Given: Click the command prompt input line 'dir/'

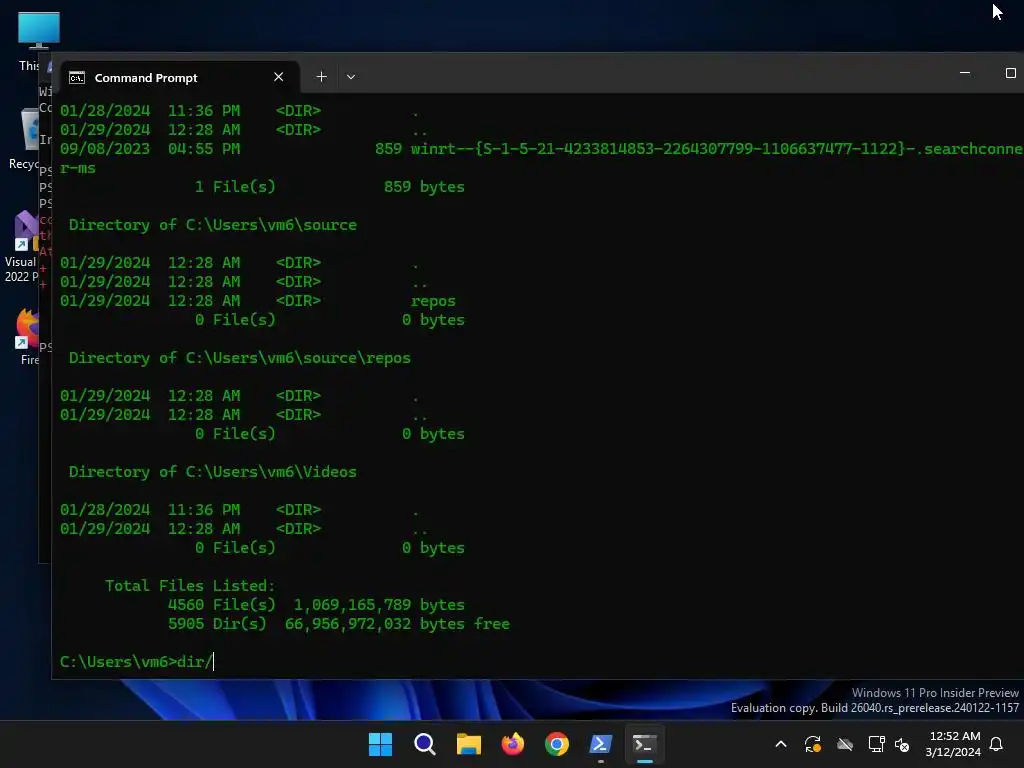Looking at the screenshot, I should pos(136,662).
